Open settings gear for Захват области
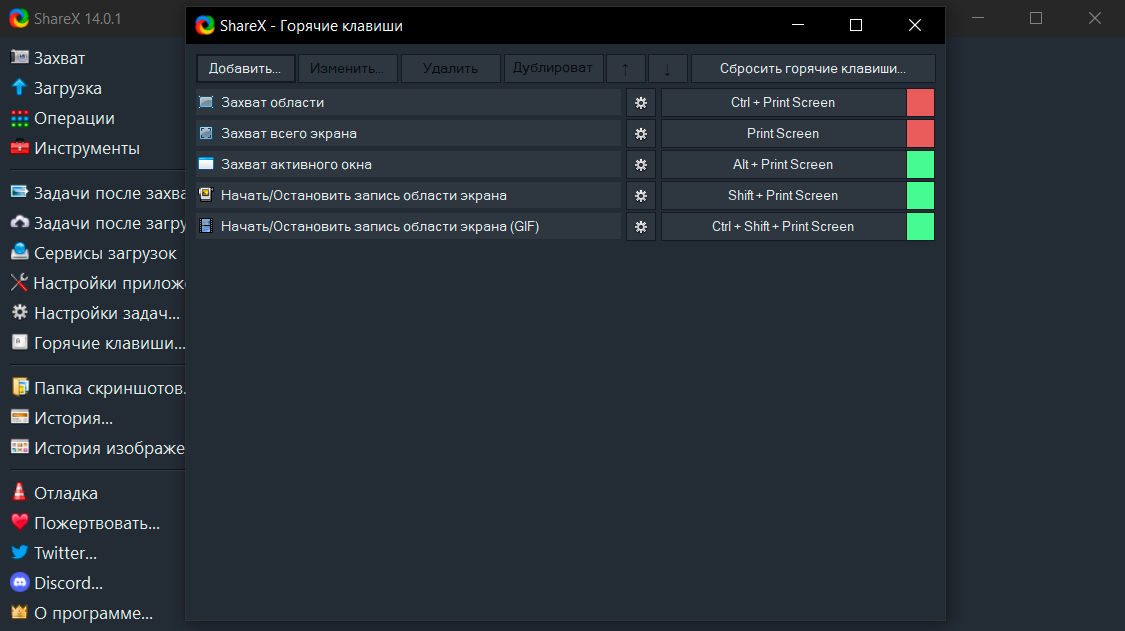 coord(641,103)
